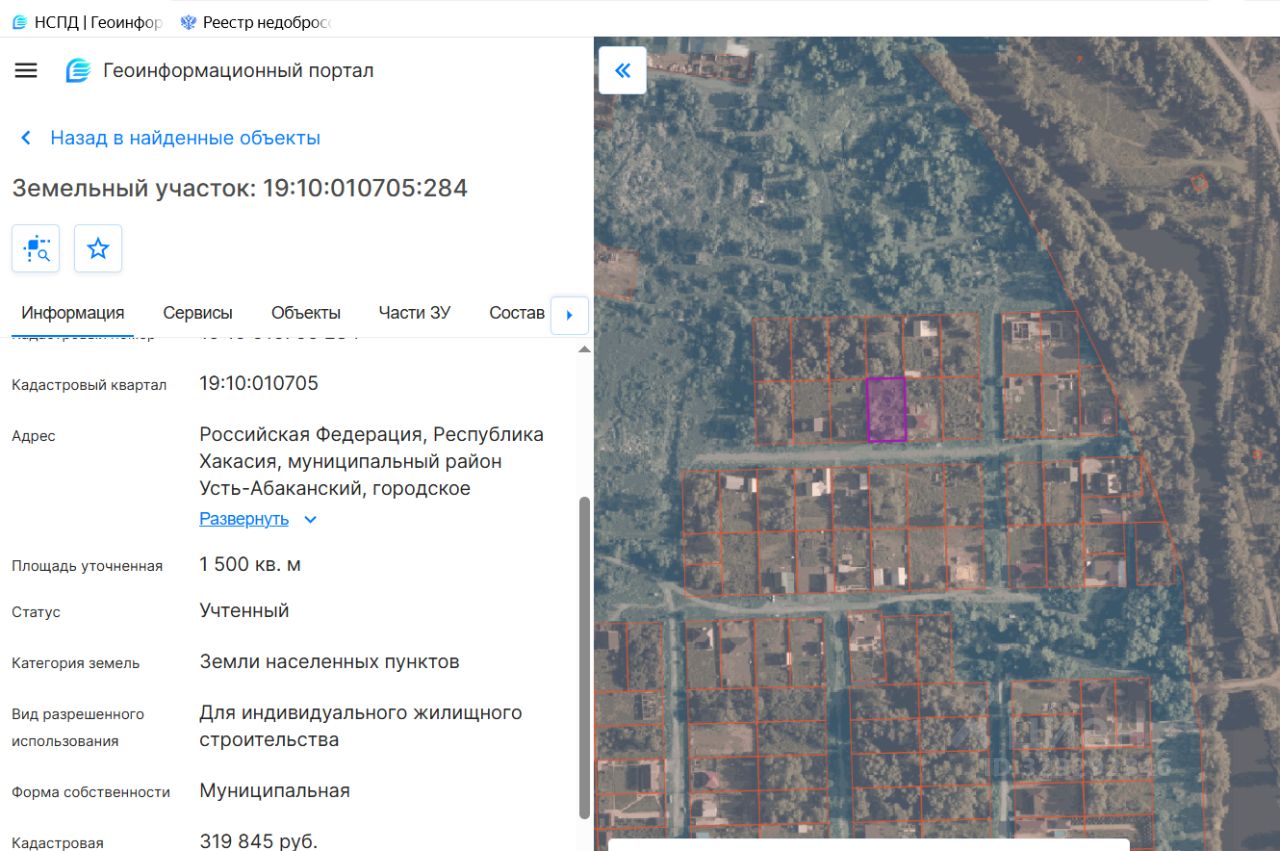The image size is (1280, 851).
Task: Open the Состав tab
Action: 517,313
